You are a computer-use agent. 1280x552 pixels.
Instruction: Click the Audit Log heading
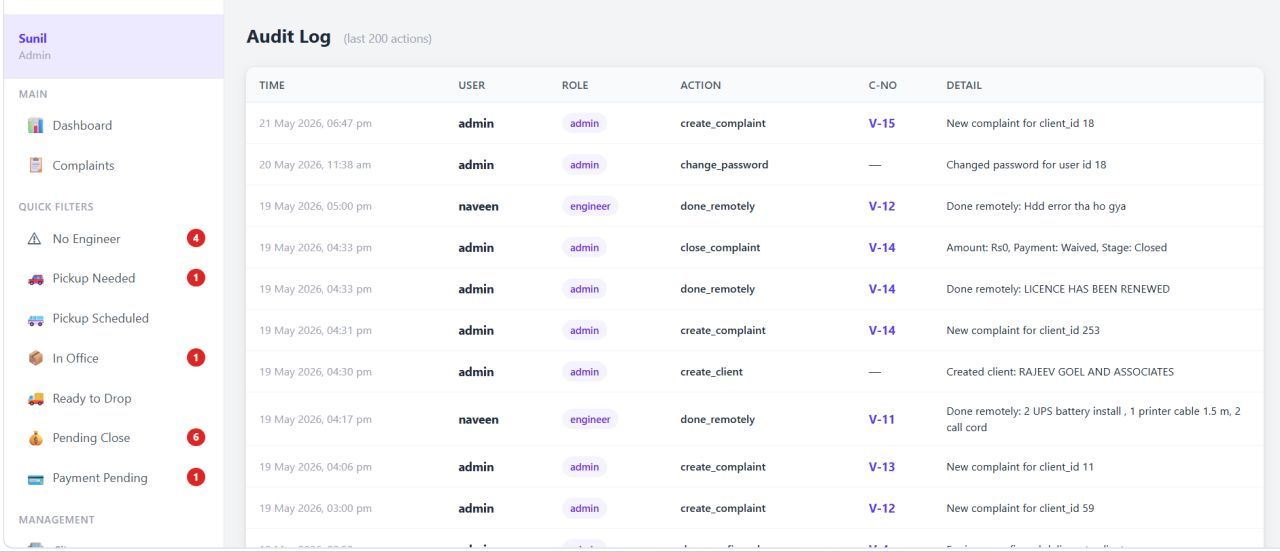pyautogui.click(x=288, y=37)
